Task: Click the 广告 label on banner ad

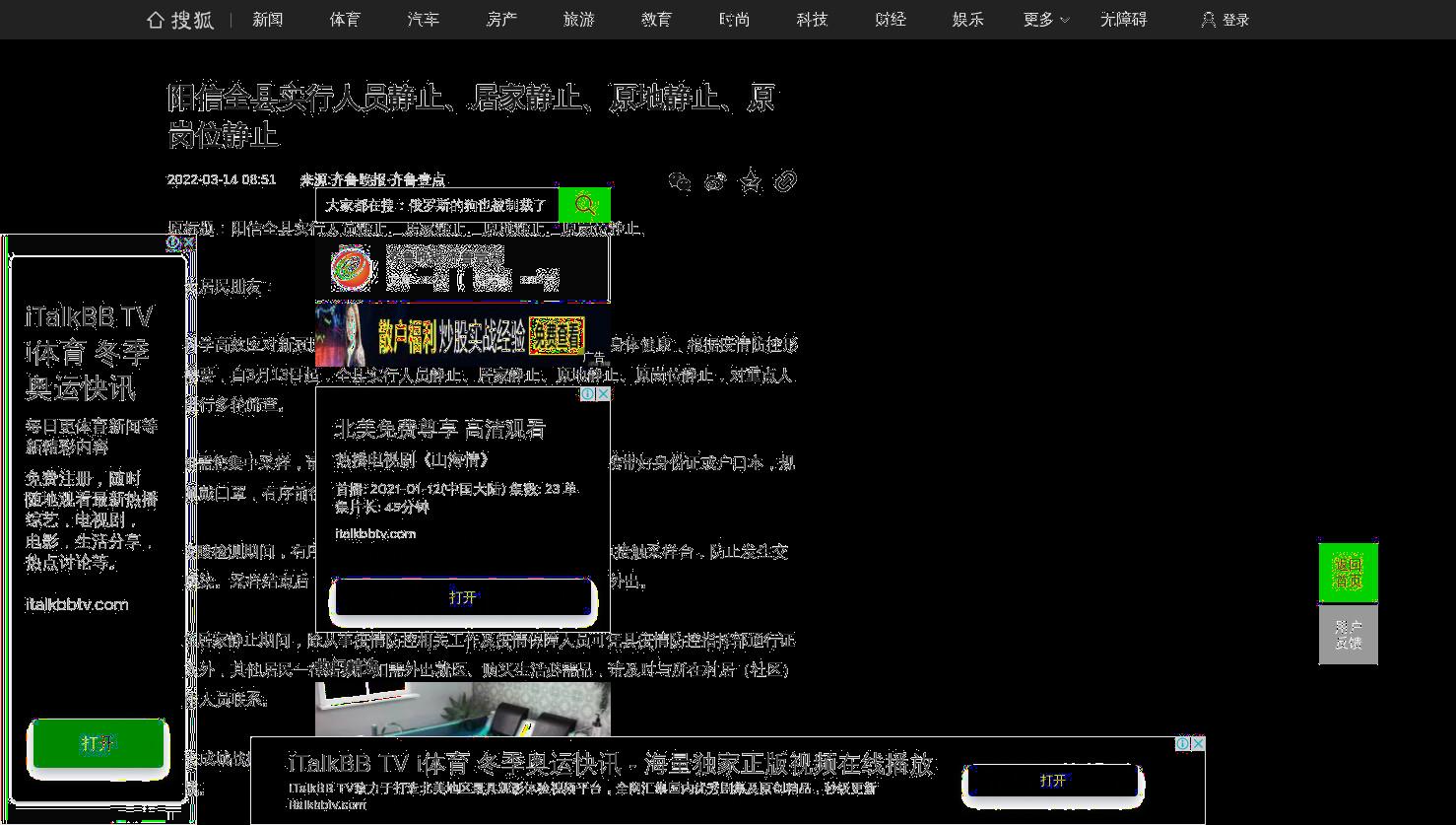Action: [595, 359]
